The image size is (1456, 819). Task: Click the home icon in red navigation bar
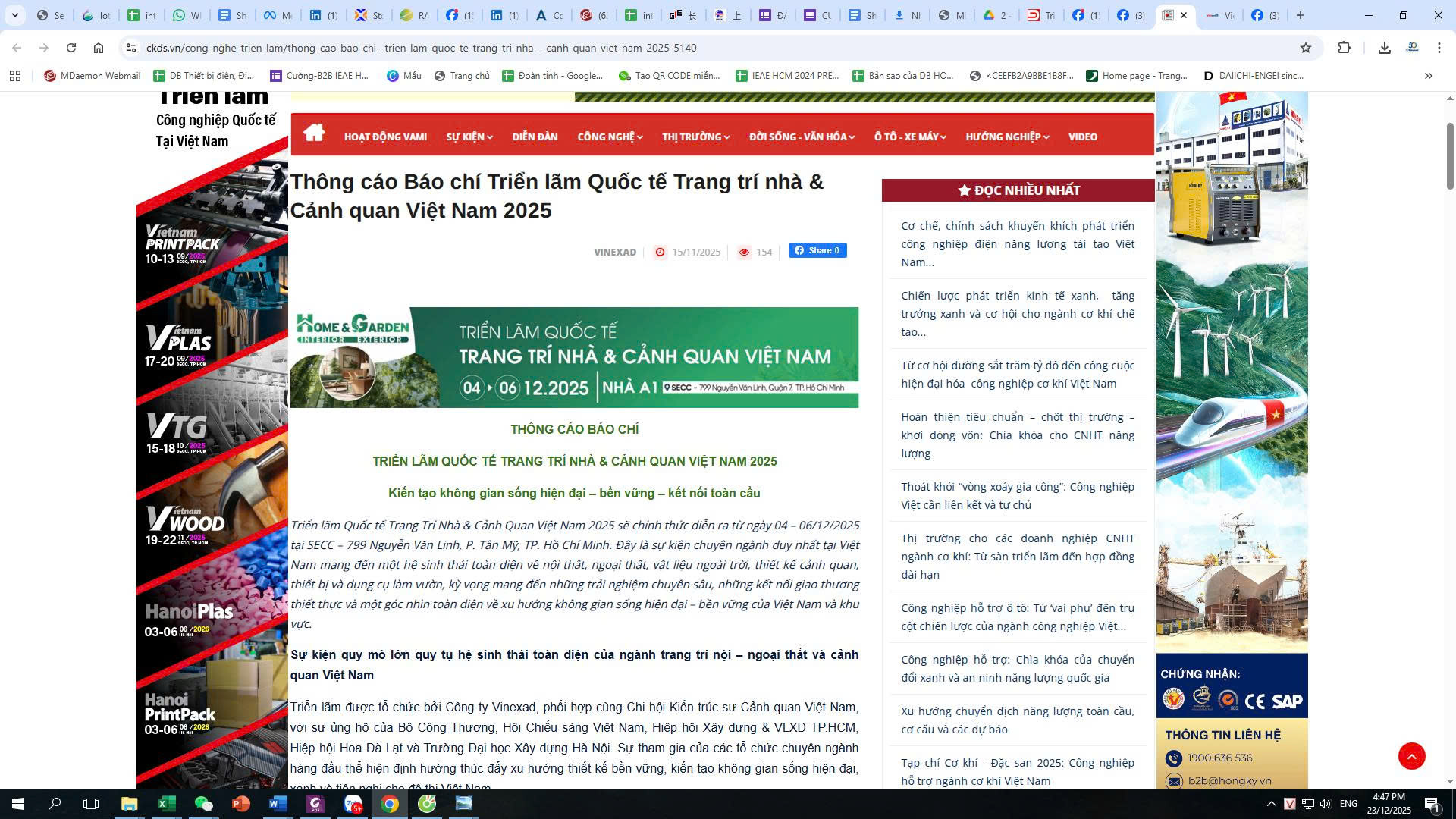coord(313,134)
